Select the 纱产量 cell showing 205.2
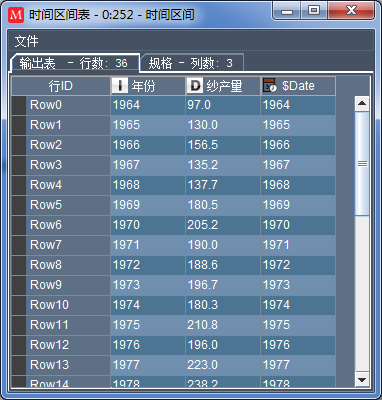382x400 pixels. (223, 225)
